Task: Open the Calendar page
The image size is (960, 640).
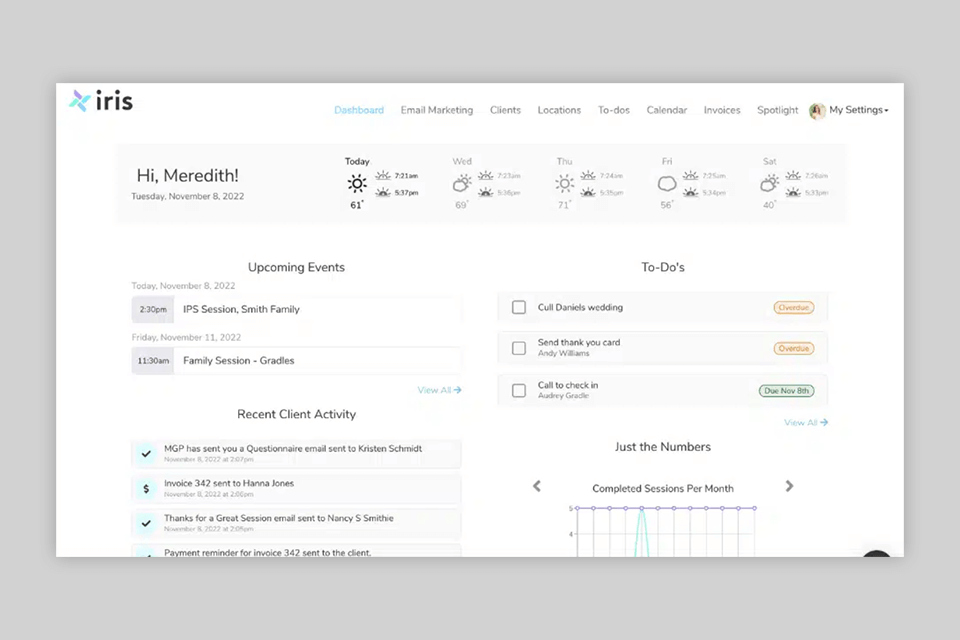Action: tap(667, 110)
